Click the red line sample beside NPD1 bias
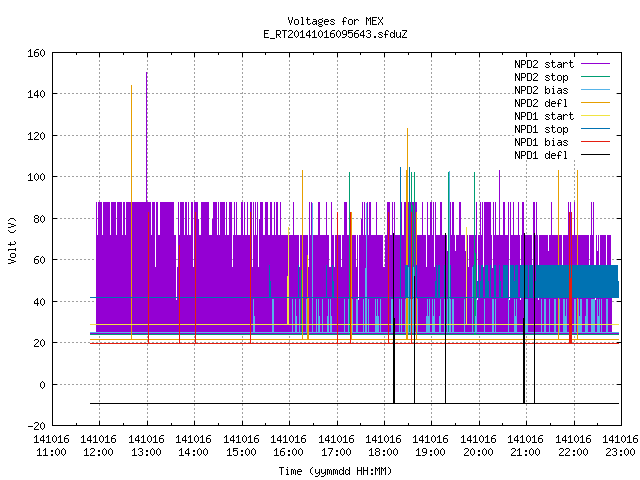 [x=595, y=142]
